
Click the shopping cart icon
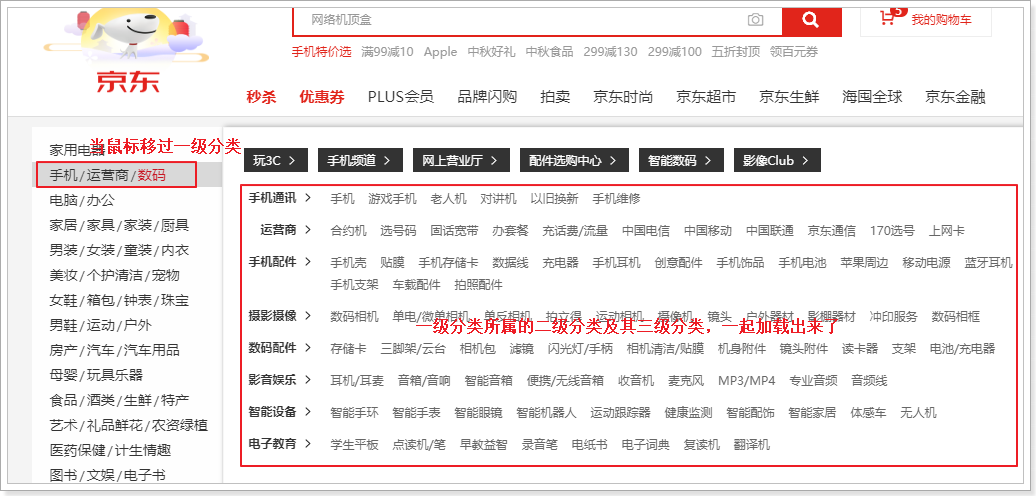point(887,19)
